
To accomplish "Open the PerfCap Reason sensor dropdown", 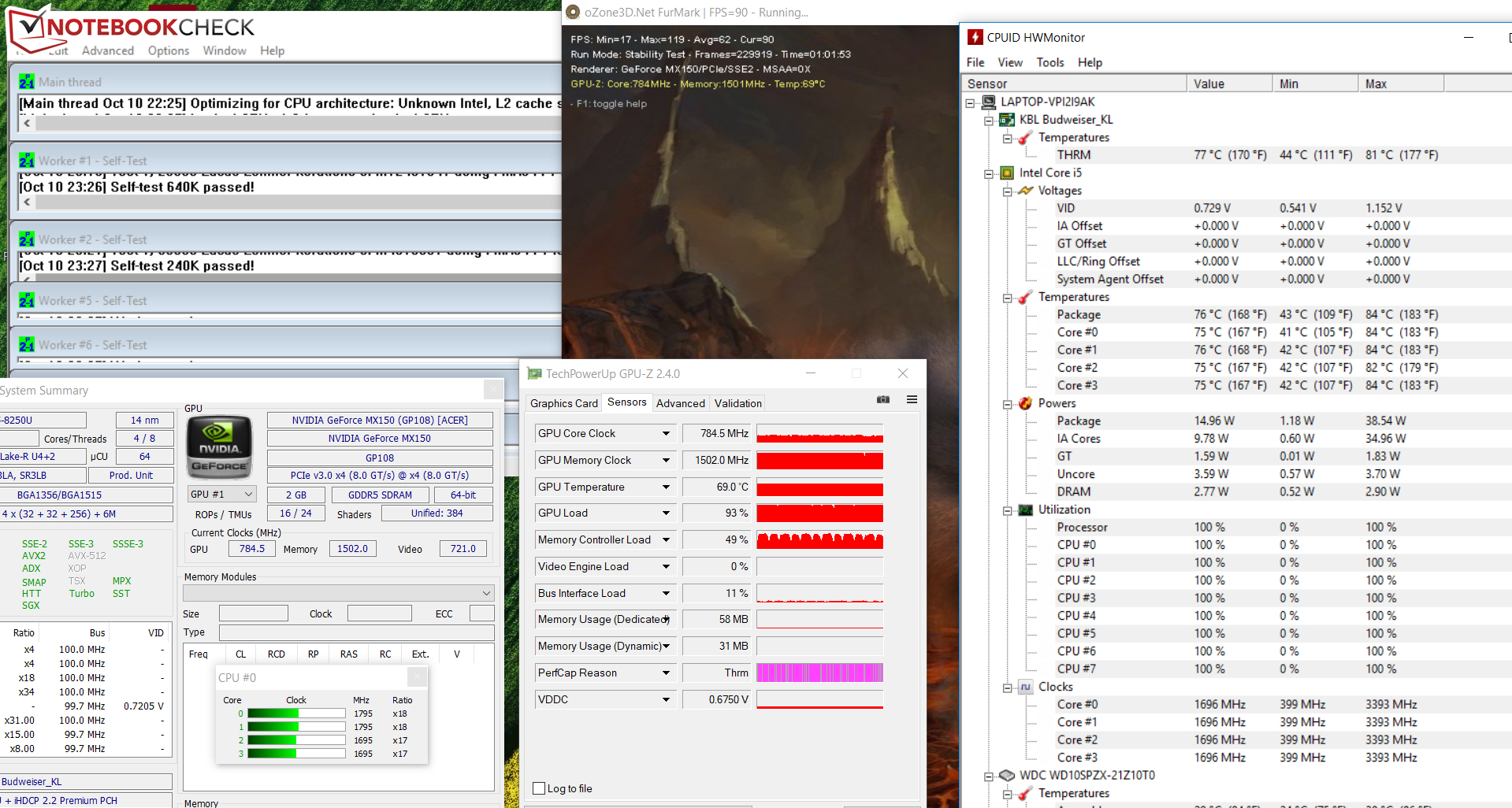I will 666,673.
